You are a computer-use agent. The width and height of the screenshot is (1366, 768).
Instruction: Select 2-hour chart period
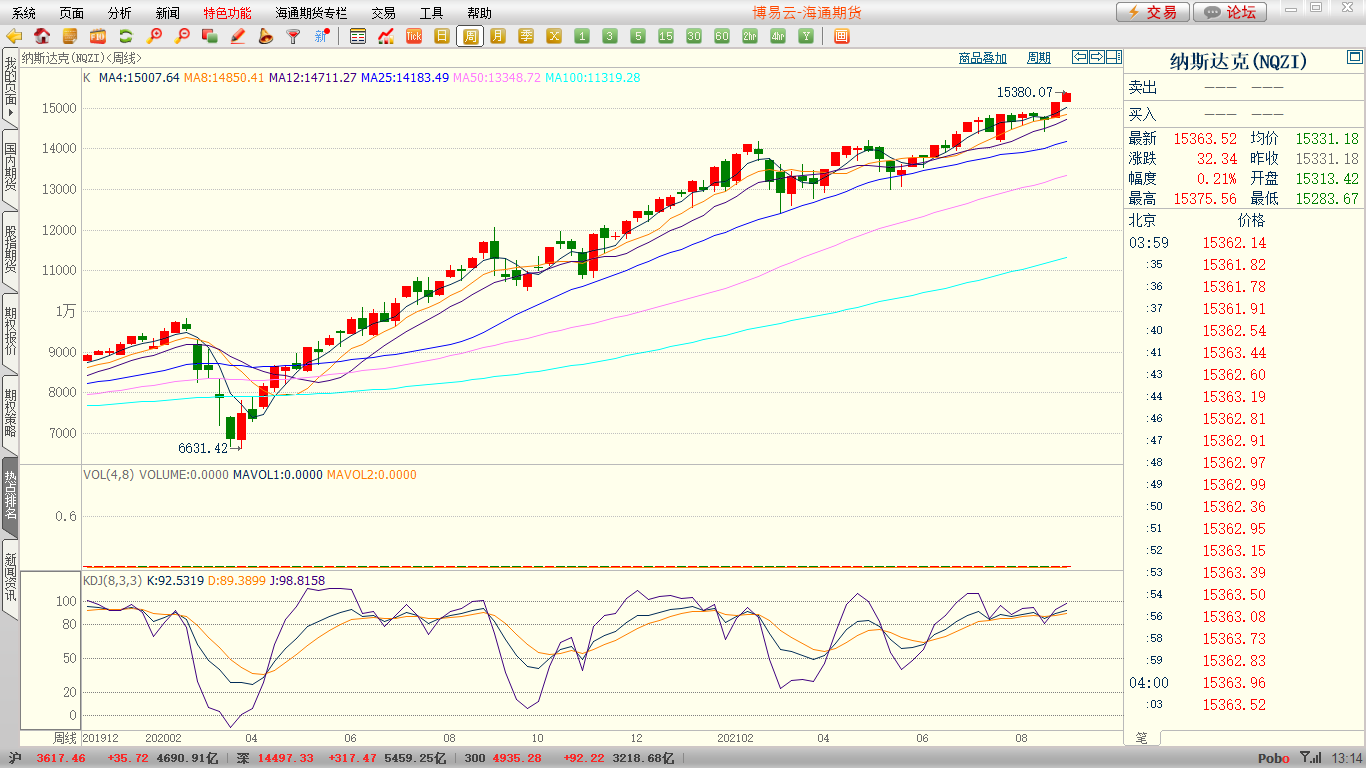pos(750,36)
